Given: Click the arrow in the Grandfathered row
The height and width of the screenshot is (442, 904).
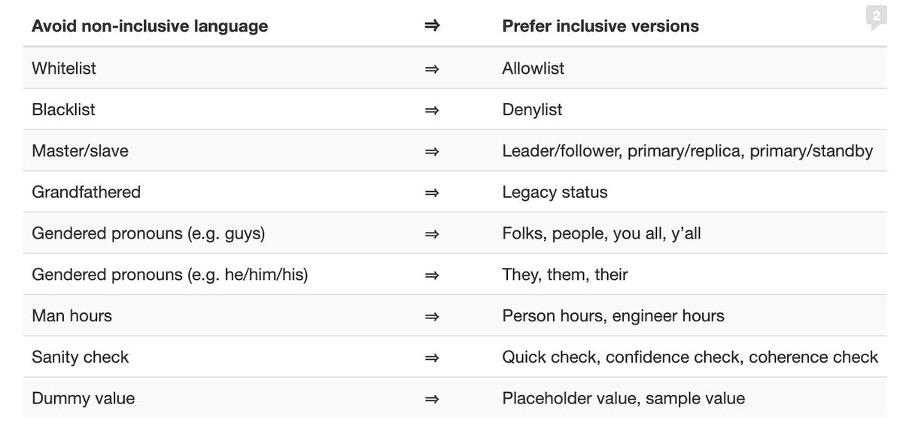Looking at the screenshot, I should coord(432,192).
